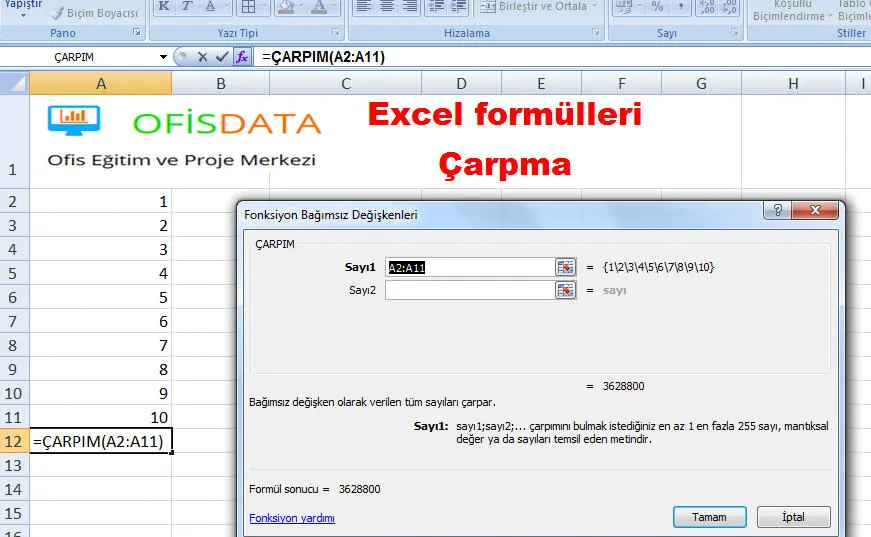Confirm the formula with checkmark icon

pyautogui.click(x=221, y=57)
